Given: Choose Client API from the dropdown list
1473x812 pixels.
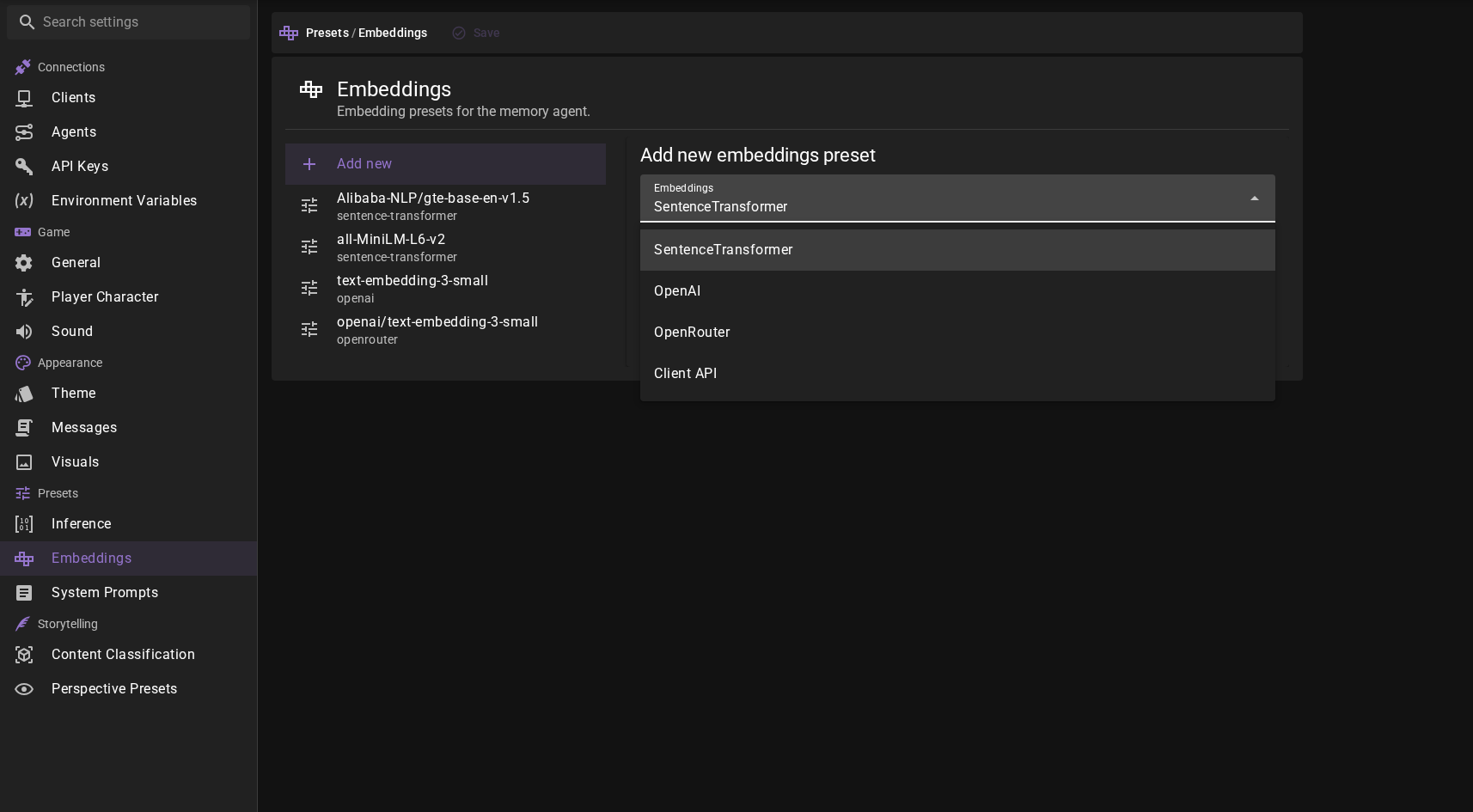Looking at the screenshot, I should tap(957, 374).
